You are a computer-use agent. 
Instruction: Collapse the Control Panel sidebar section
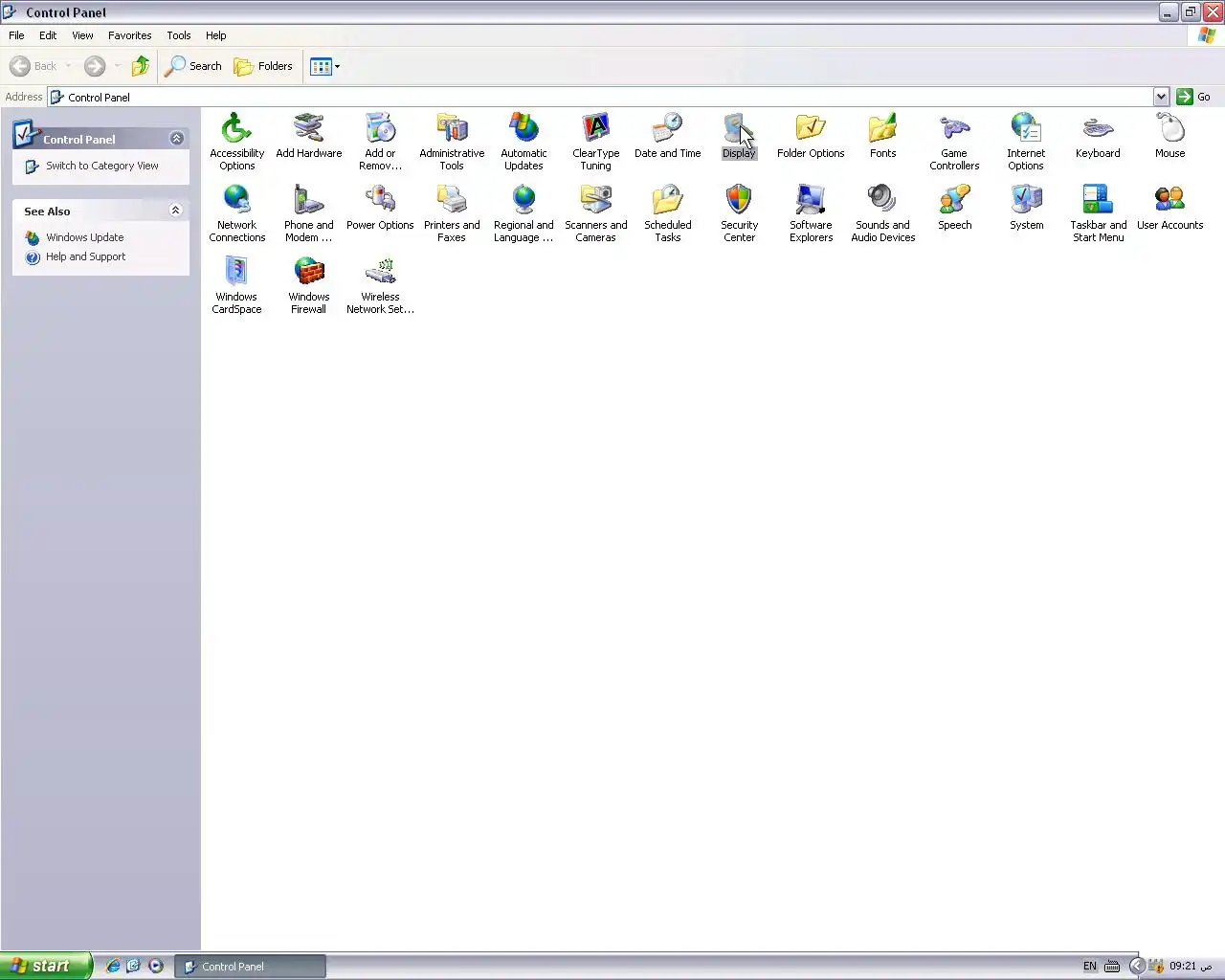(176, 139)
